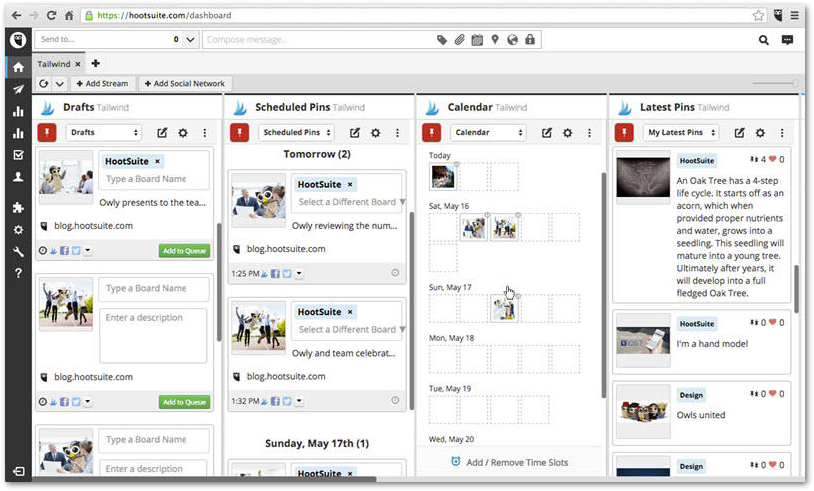This screenshot has height=491, width=814.
Task: Toggle Twitter sharing on Owly presents draft
Action: click(x=76, y=251)
